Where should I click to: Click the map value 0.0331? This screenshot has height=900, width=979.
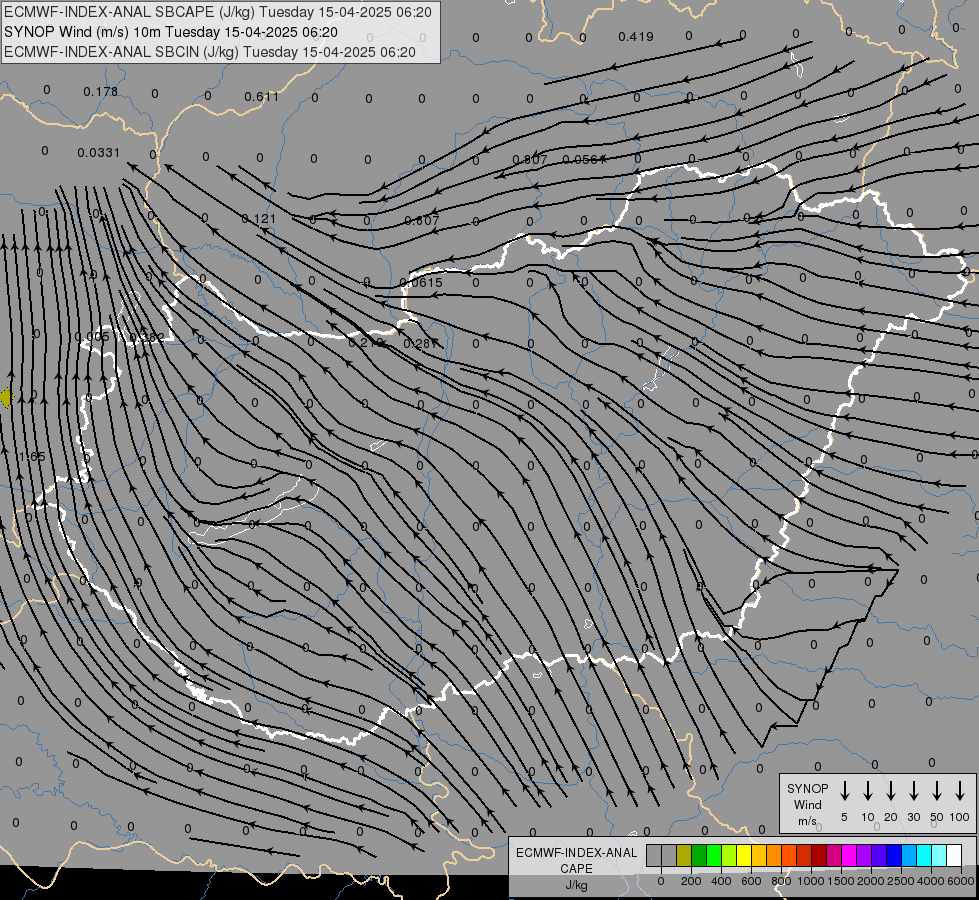click(x=99, y=152)
